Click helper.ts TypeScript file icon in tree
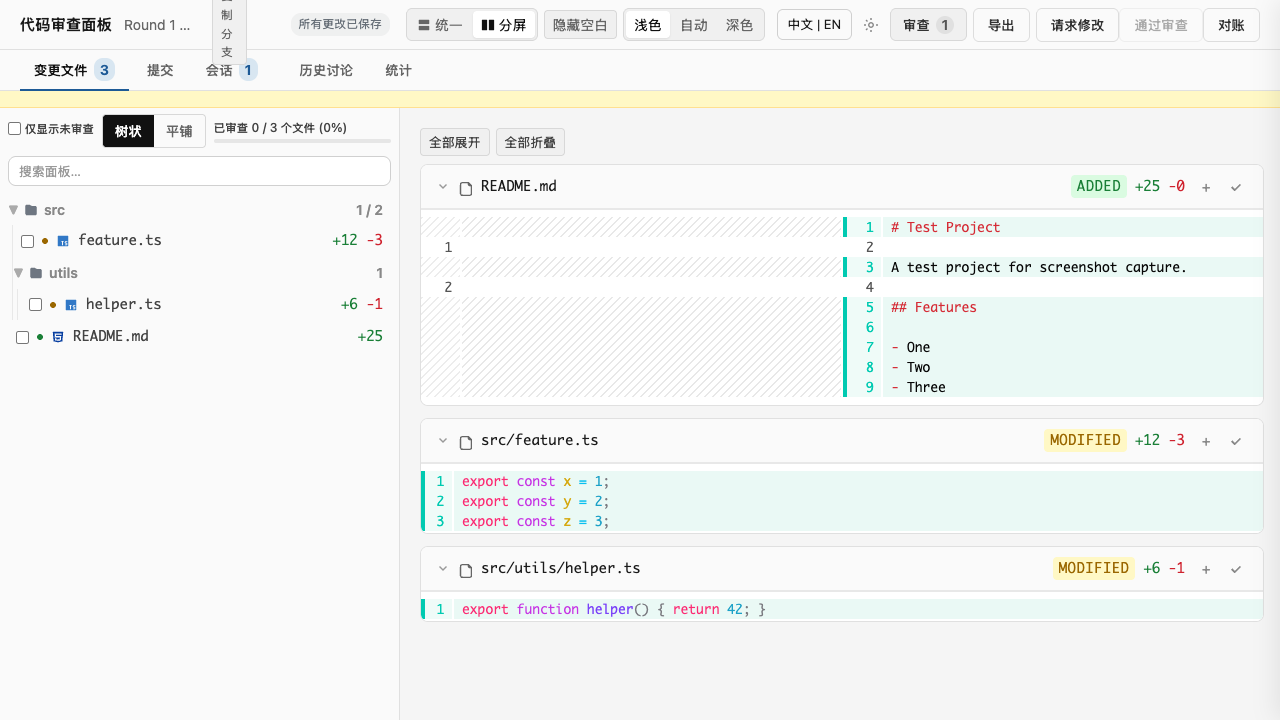Screen dimensions: 1280x720 pos(71,305)
